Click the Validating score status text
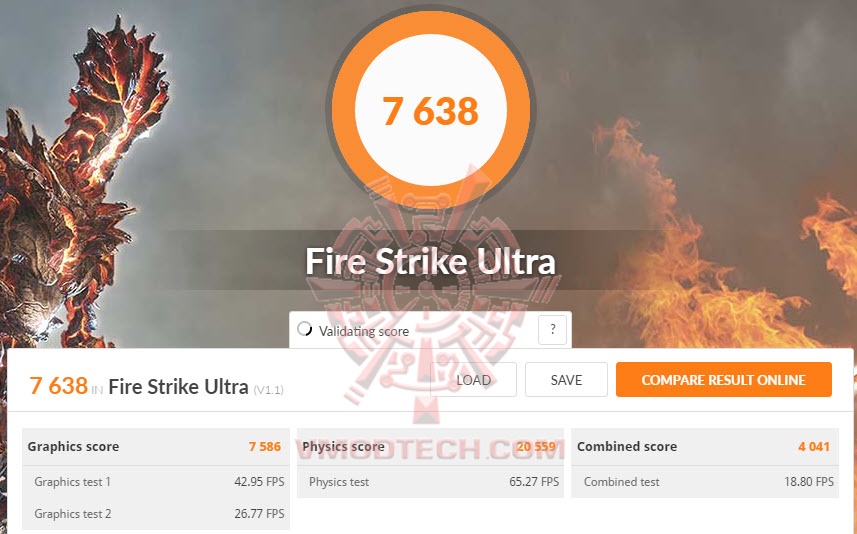 click(364, 331)
